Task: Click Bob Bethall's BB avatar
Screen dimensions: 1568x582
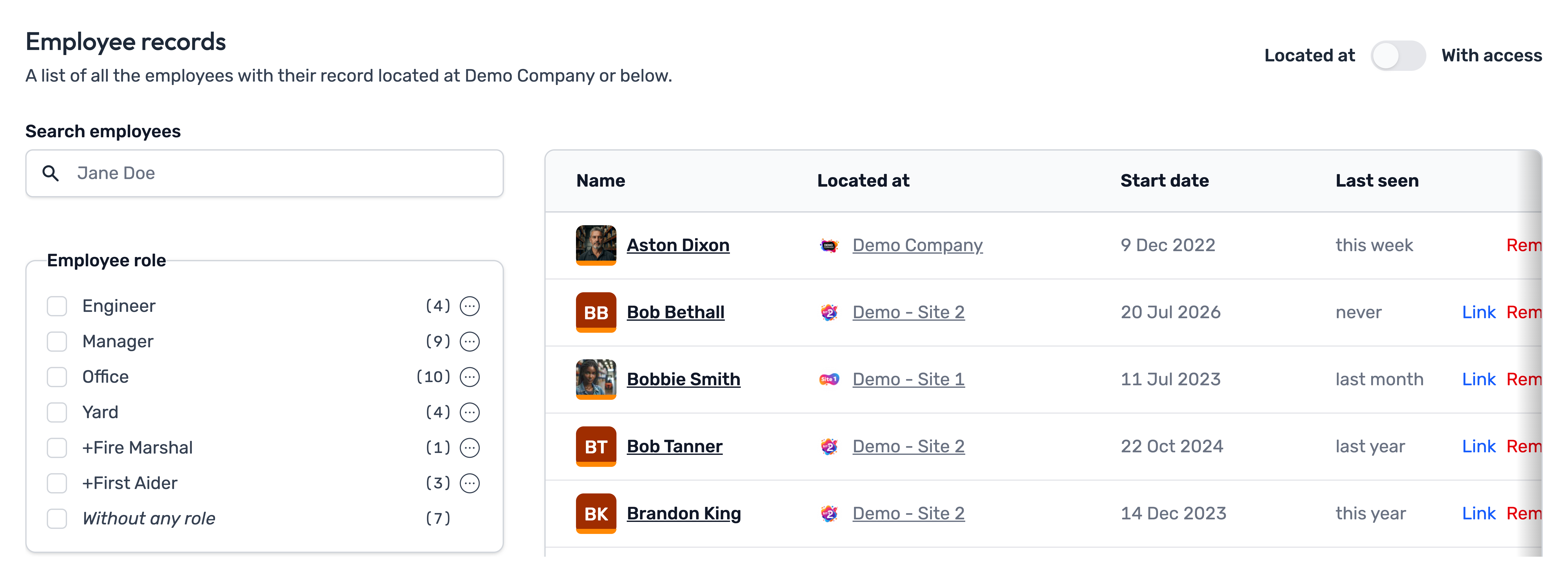Action: [x=596, y=312]
